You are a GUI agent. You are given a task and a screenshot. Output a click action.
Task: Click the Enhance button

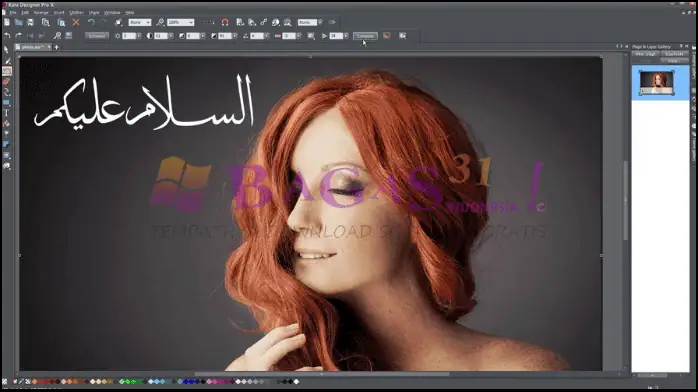pos(97,36)
